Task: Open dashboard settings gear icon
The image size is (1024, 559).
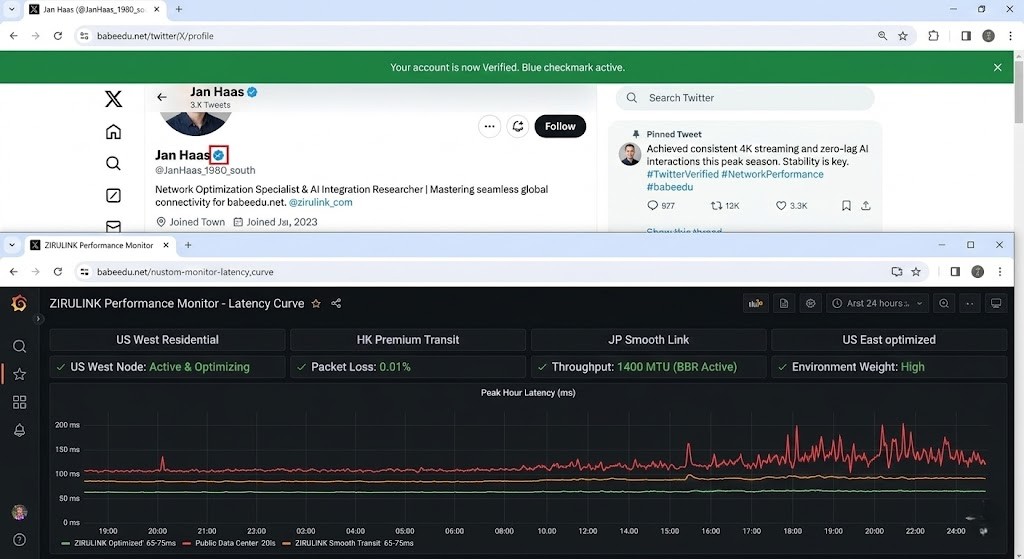Action: click(x=811, y=303)
